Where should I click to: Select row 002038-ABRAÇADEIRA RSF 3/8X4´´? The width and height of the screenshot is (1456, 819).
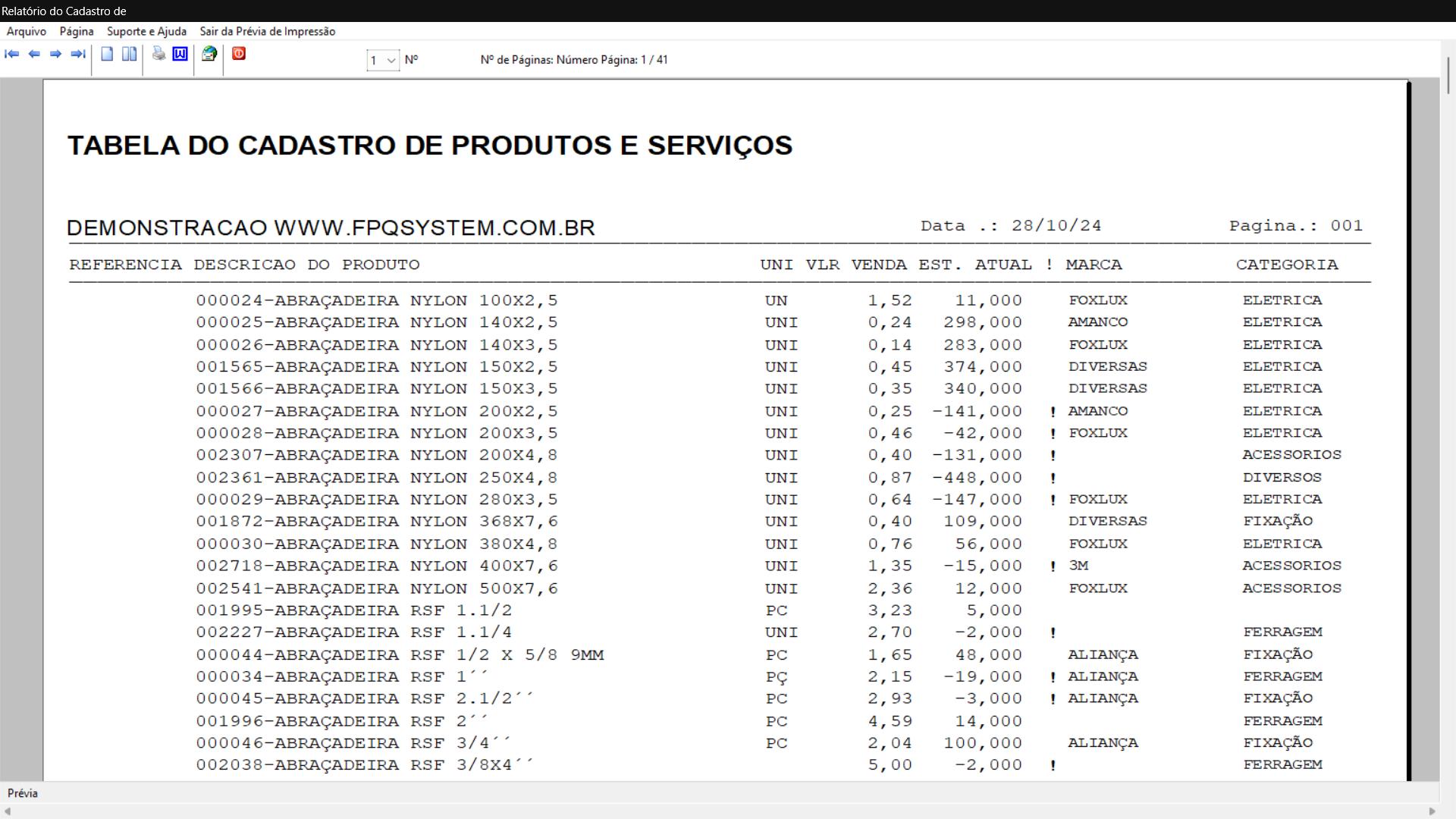tap(759, 765)
